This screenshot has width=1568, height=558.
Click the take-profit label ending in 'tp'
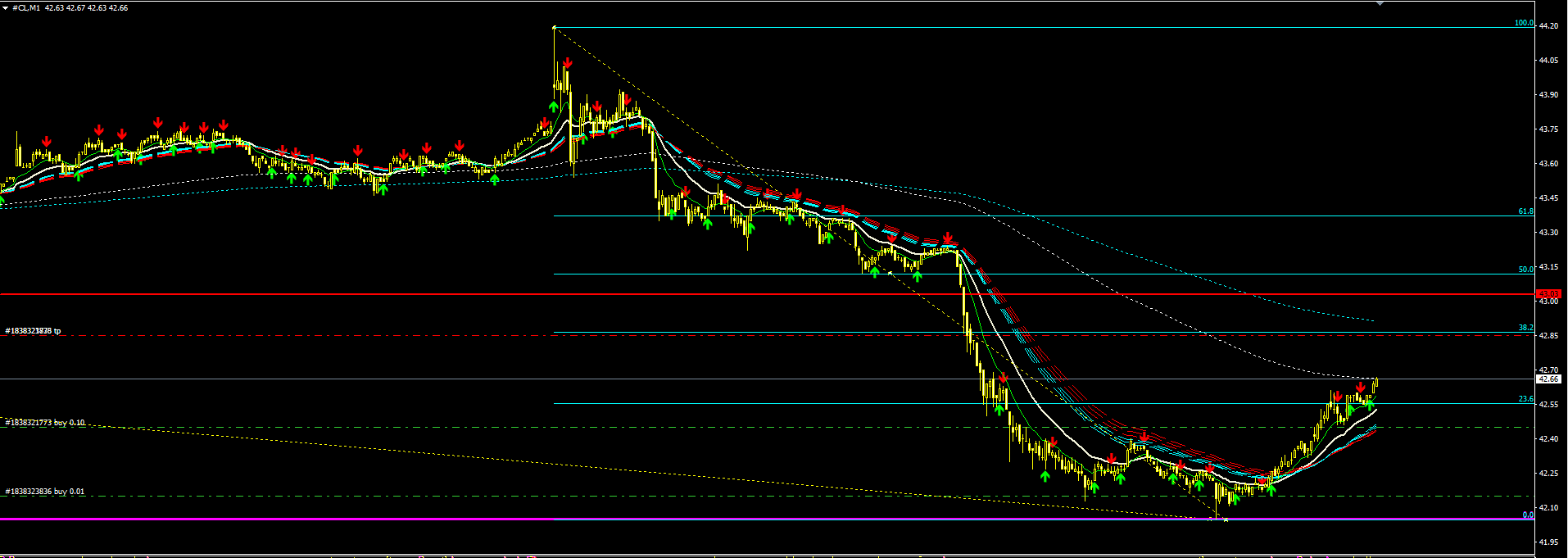coord(33,331)
